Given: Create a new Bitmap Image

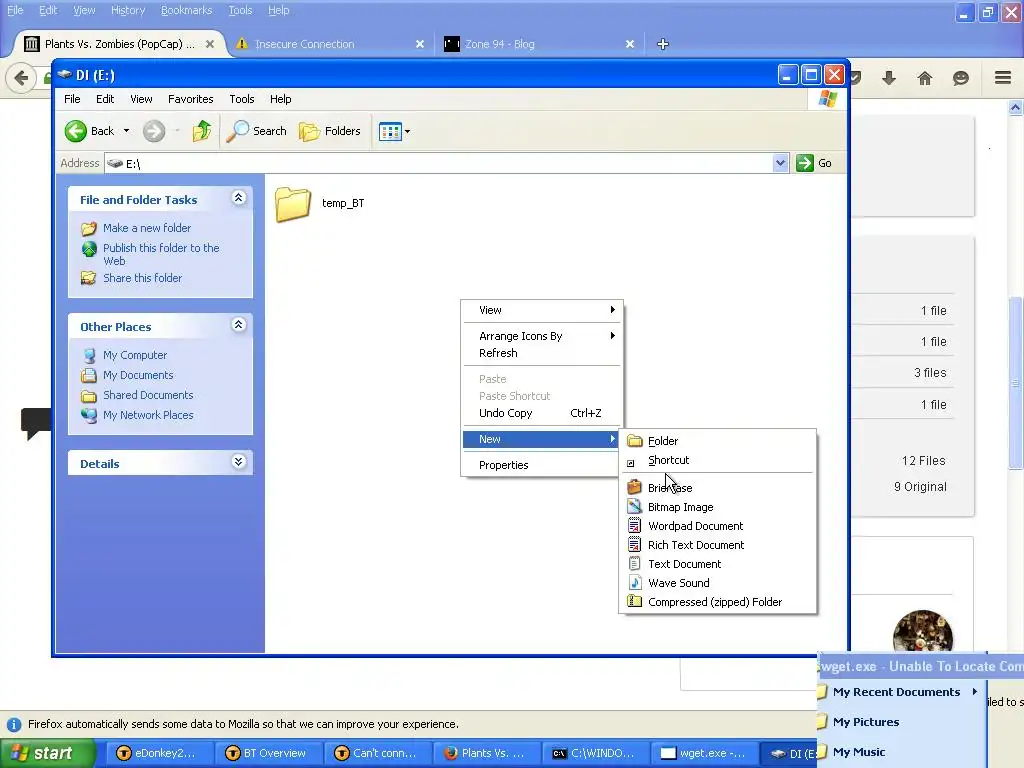Looking at the screenshot, I should pos(718,507).
